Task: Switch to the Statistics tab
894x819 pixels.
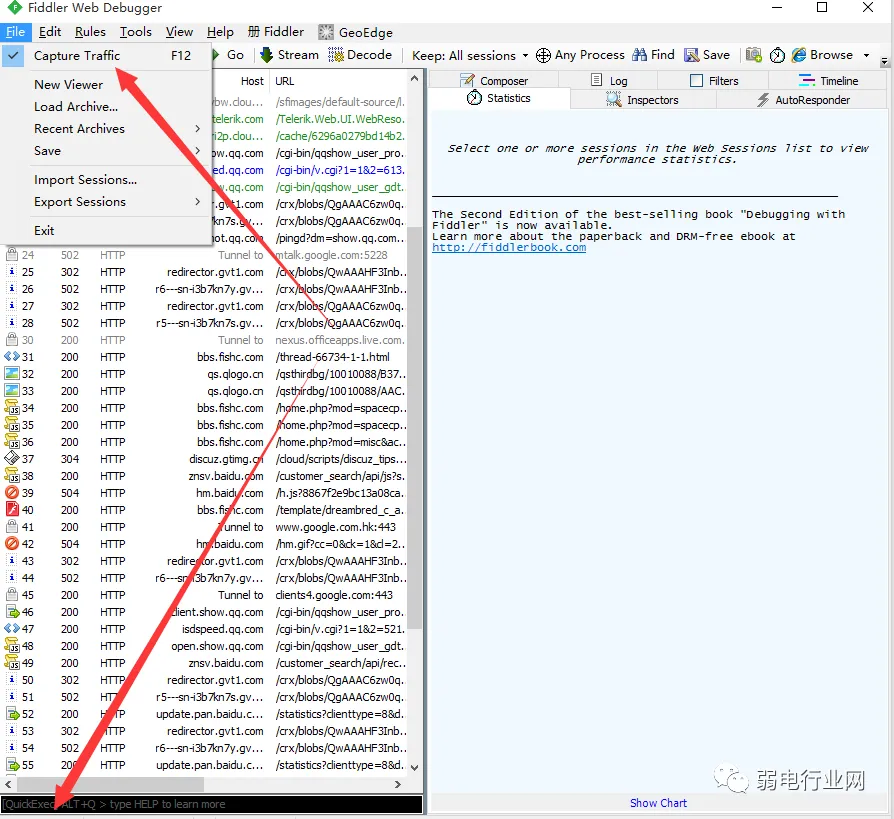Action: 499,98
